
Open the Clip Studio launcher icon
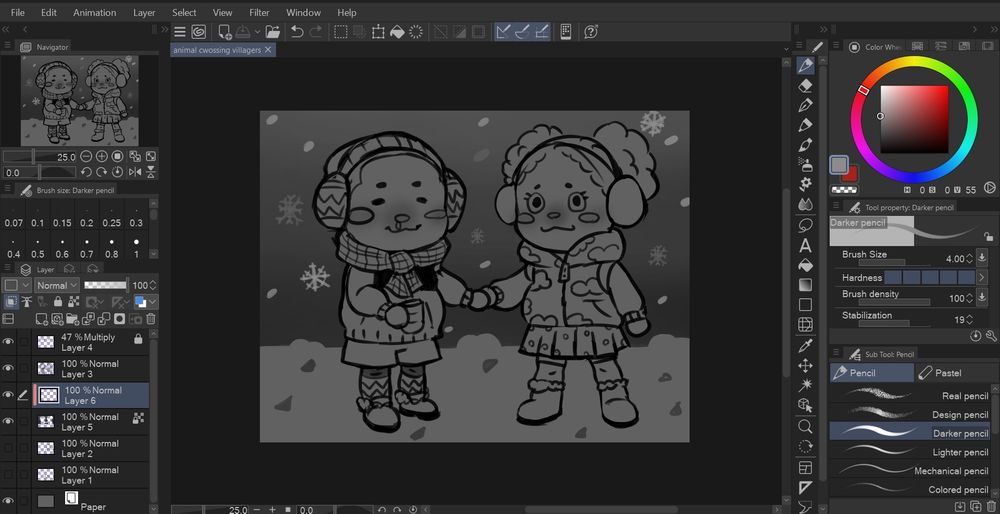tap(198, 32)
